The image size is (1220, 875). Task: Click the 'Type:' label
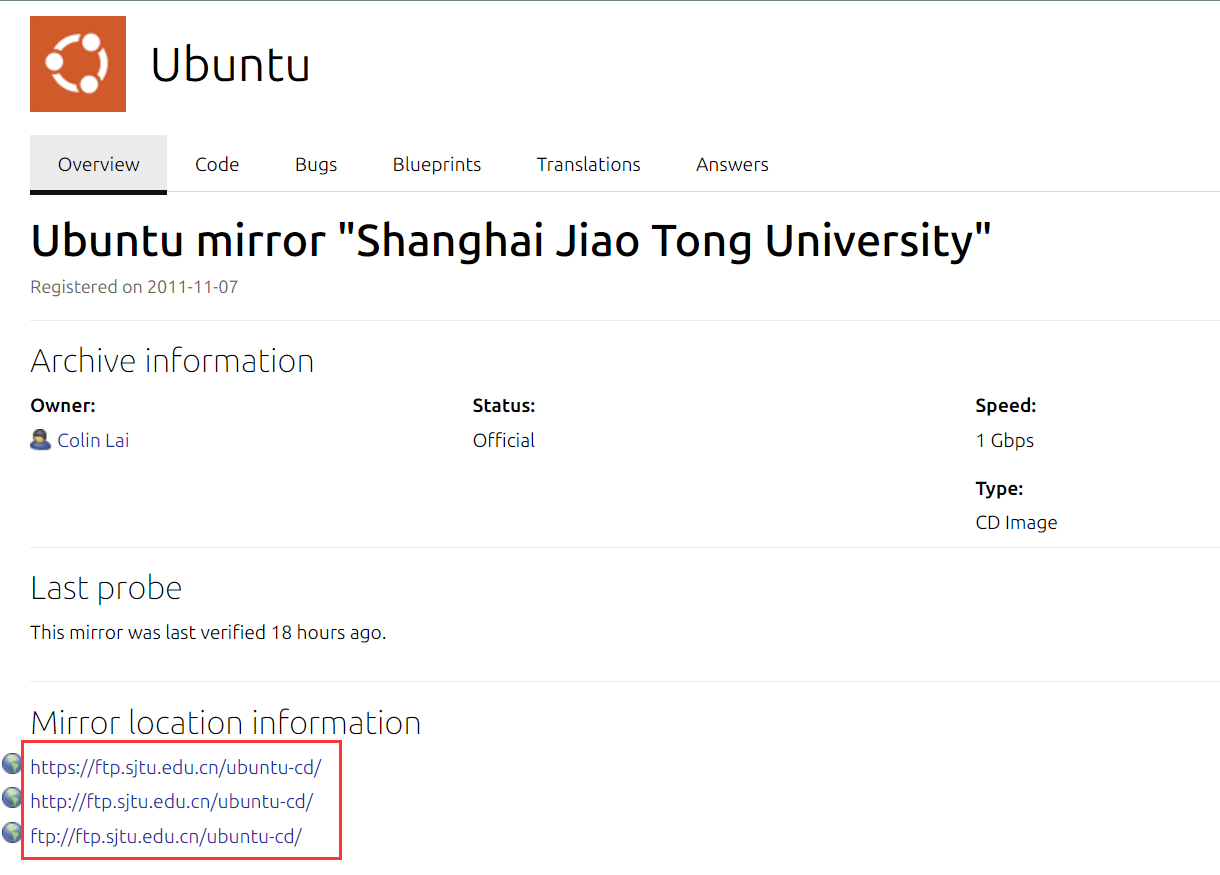tap(999, 489)
